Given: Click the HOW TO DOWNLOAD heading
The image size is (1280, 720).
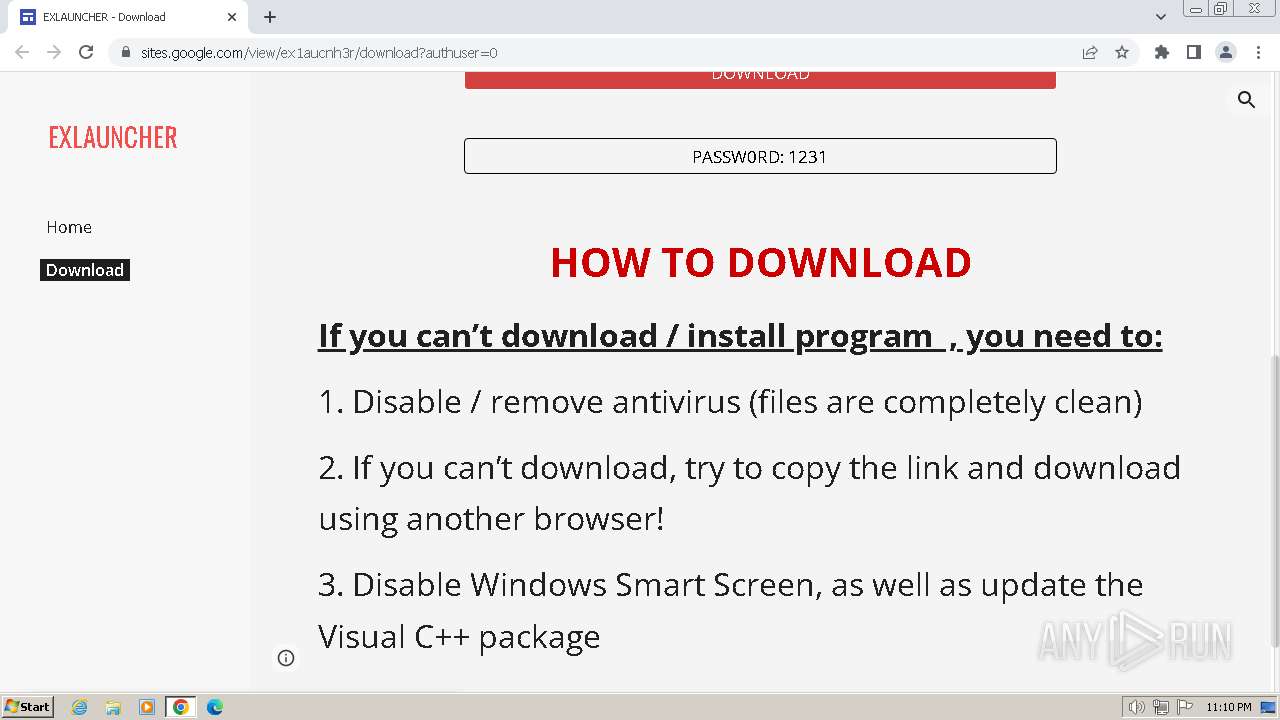Looking at the screenshot, I should (760, 262).
